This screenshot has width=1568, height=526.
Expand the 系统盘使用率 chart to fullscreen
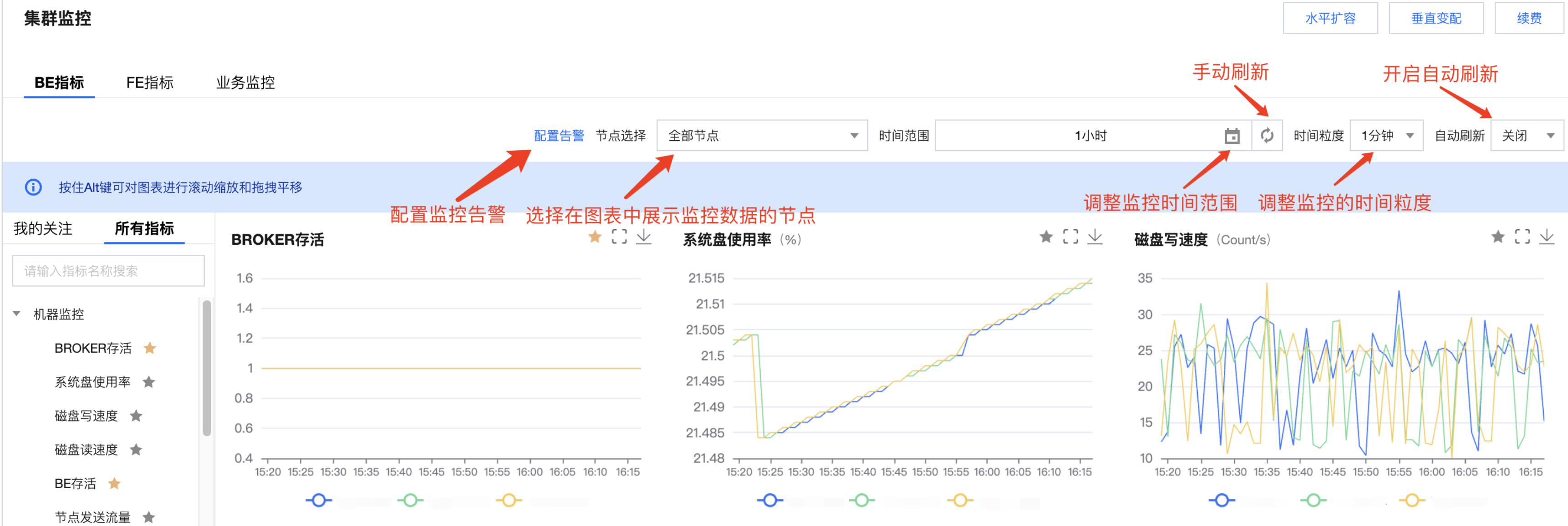[1070, 237]
